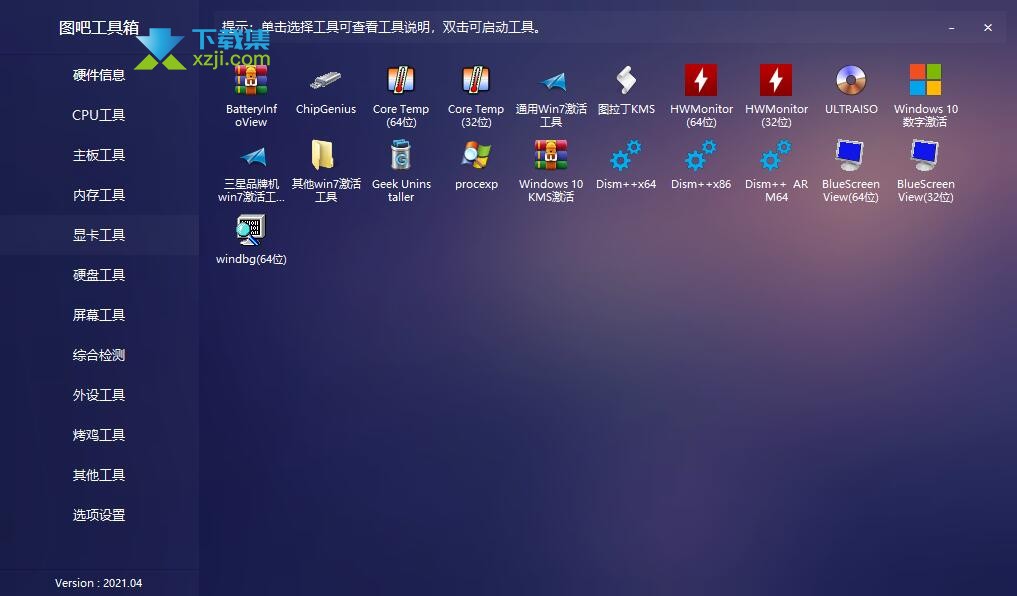The image size is (1017, 596).
Task: Open the 硬盘工具 sidebar section
Action: click(x=99, y=275)
